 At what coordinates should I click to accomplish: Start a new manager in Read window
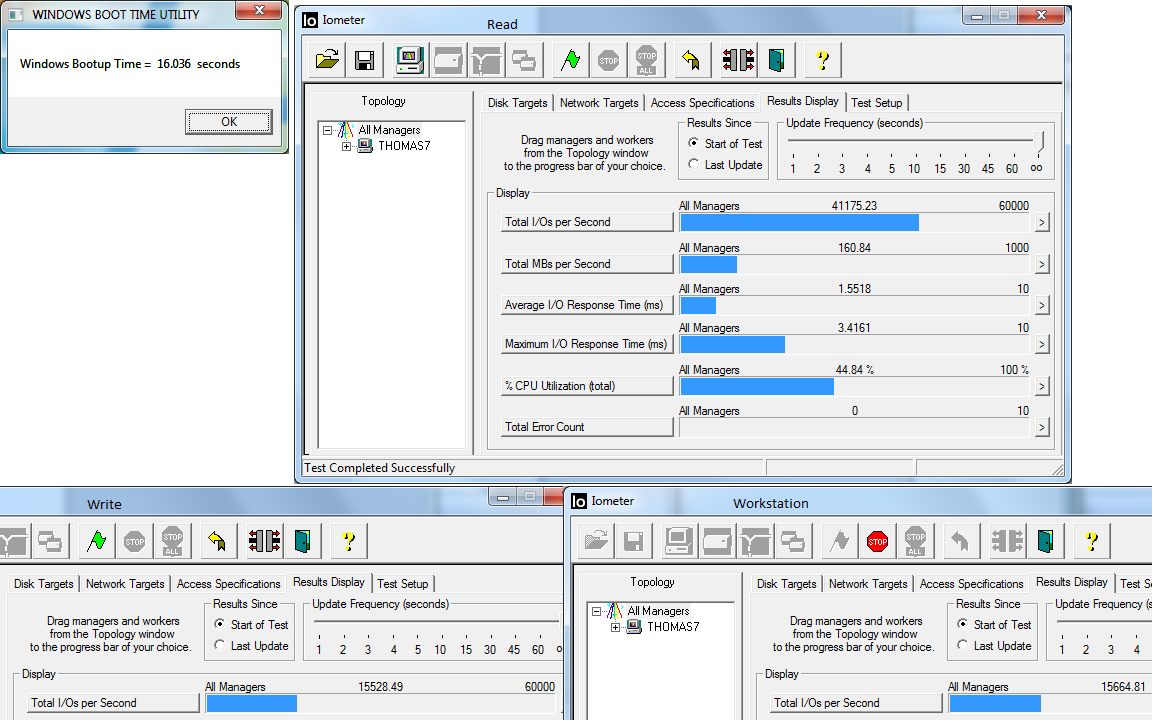tap(410, 60)
